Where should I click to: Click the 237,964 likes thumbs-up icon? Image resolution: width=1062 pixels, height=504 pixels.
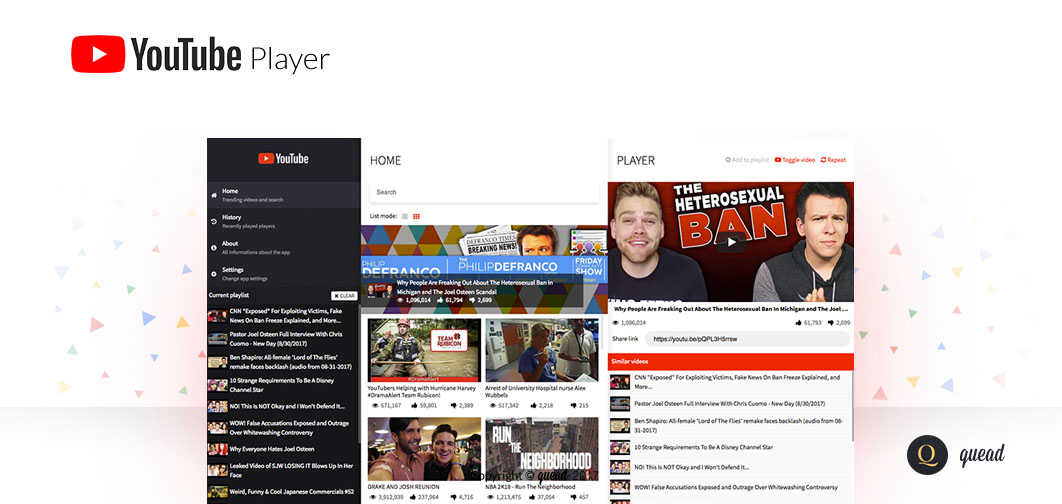click(x=415, y=497)
